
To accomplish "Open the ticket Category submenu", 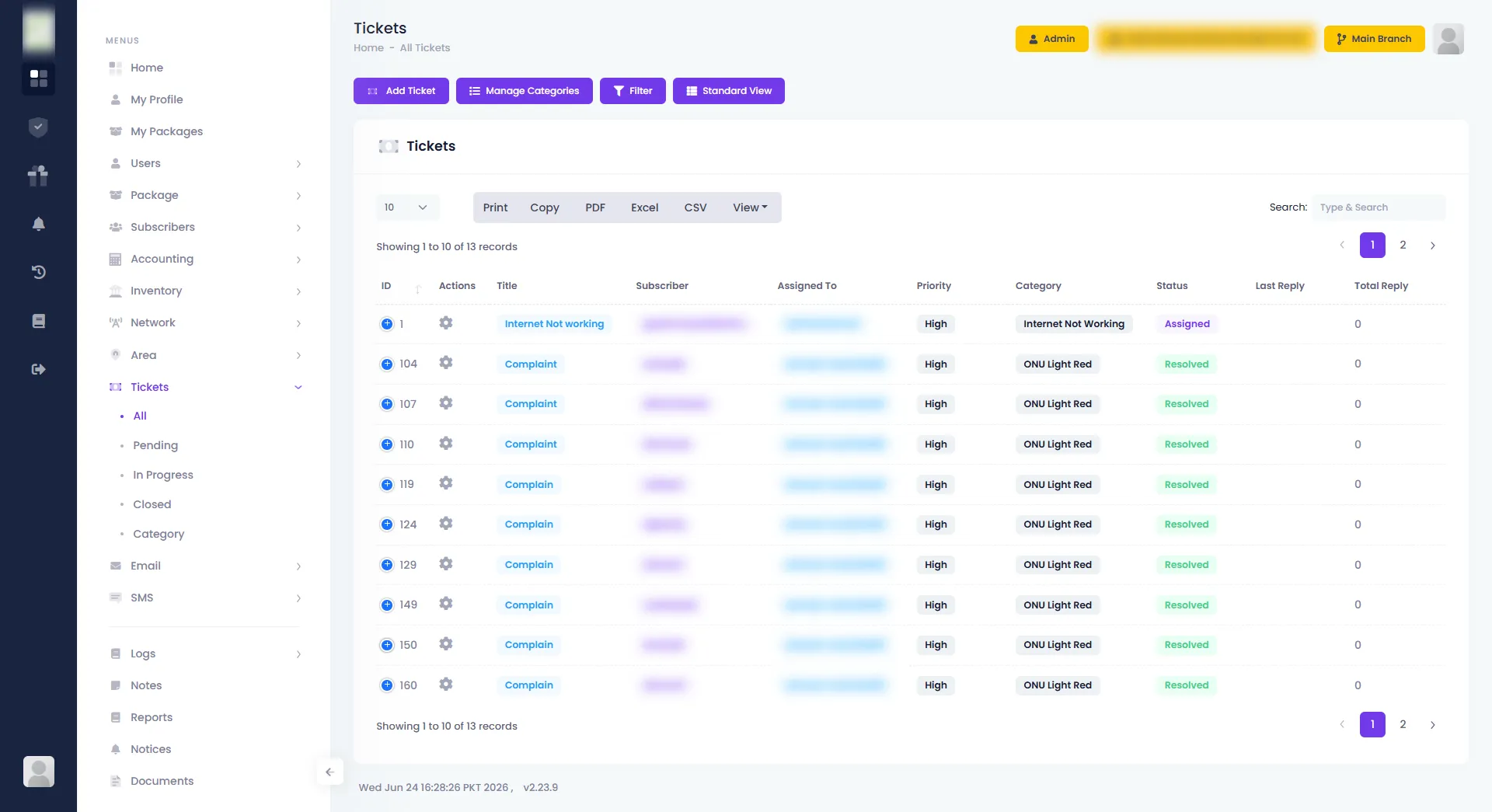I will (159, 534).
